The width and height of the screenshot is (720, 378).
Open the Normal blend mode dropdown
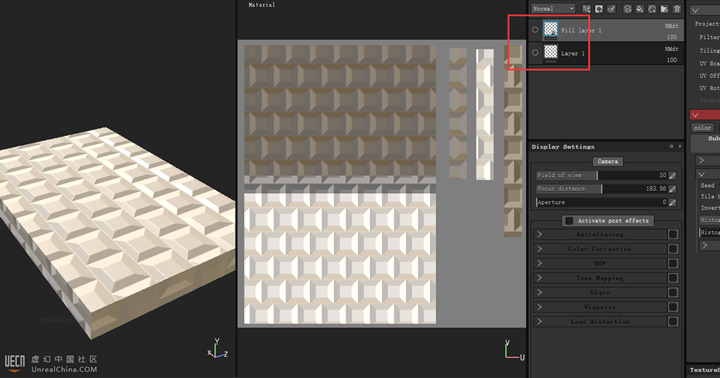(553, 9)
